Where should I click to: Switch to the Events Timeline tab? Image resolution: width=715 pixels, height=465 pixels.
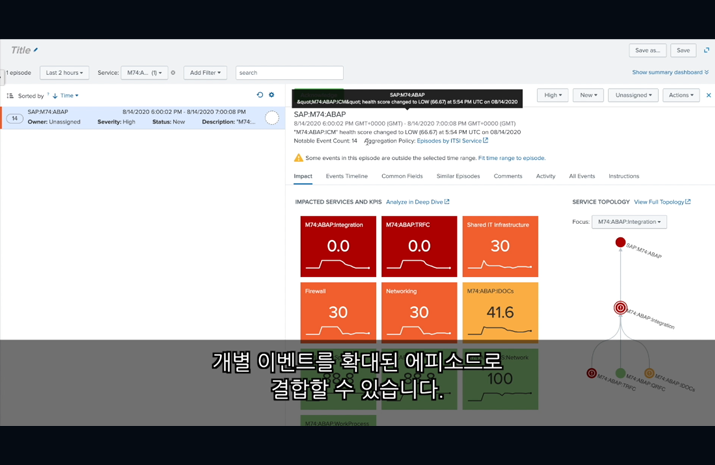click(x=347, y=176)
